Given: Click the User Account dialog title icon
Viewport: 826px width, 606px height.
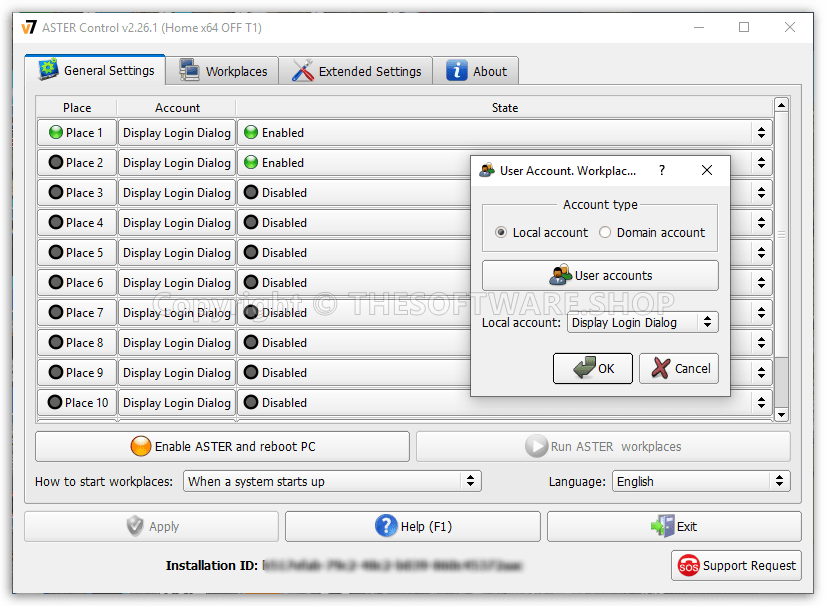Looking at the screenshot, I should pos(487,170).
